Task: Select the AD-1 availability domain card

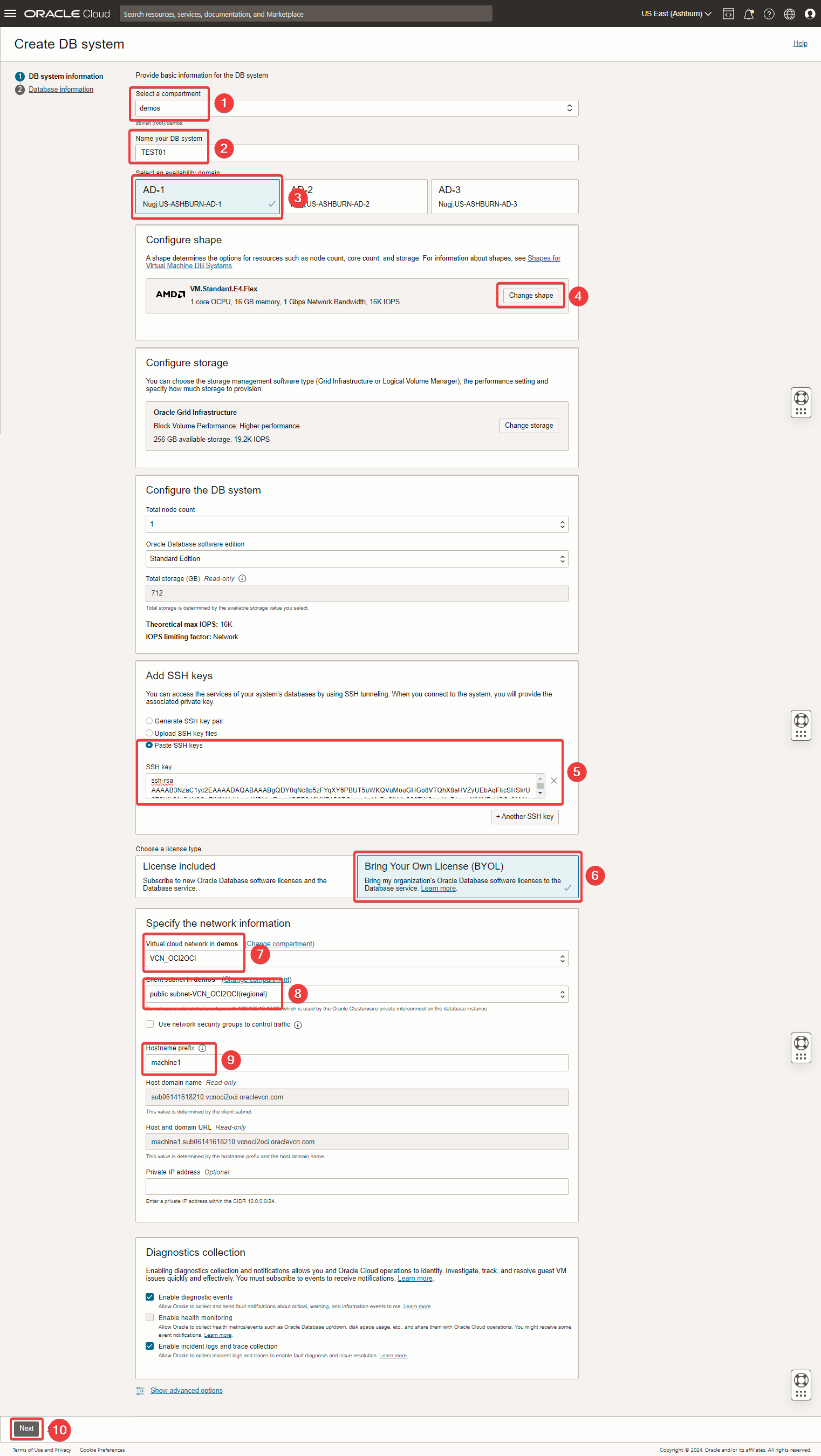Action: (207, 196)
